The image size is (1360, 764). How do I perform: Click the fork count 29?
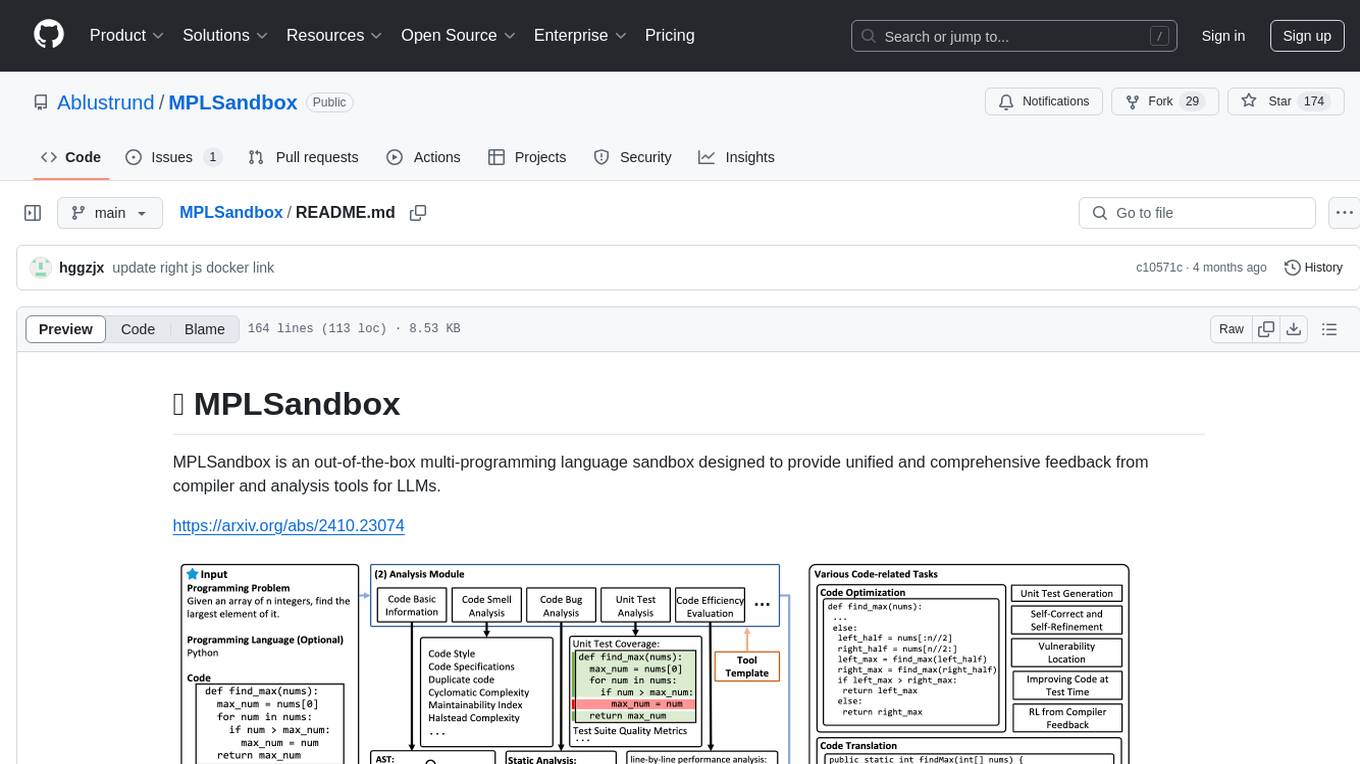click(1191, 102)
